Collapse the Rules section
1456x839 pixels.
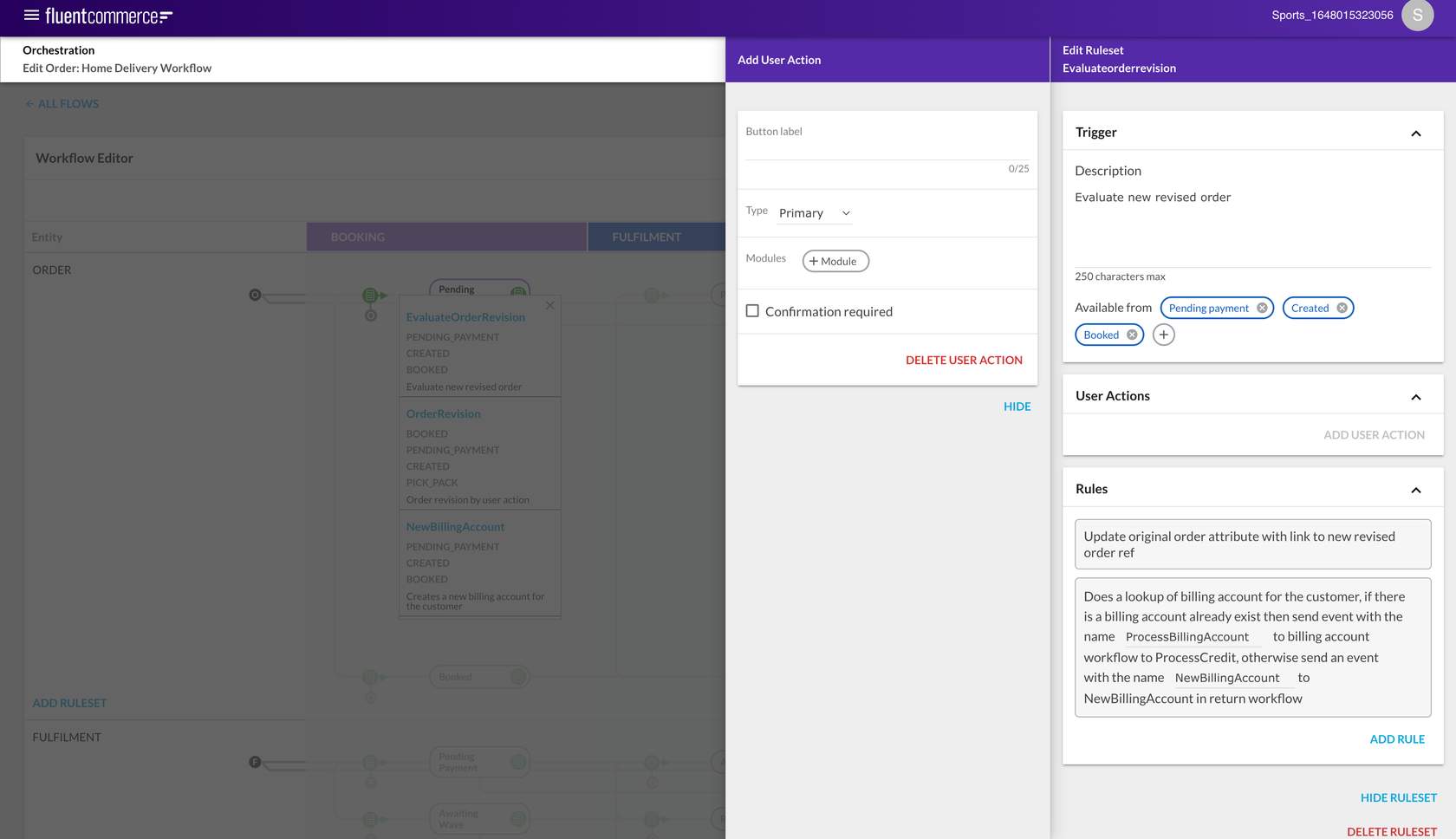click(1417, 489)
